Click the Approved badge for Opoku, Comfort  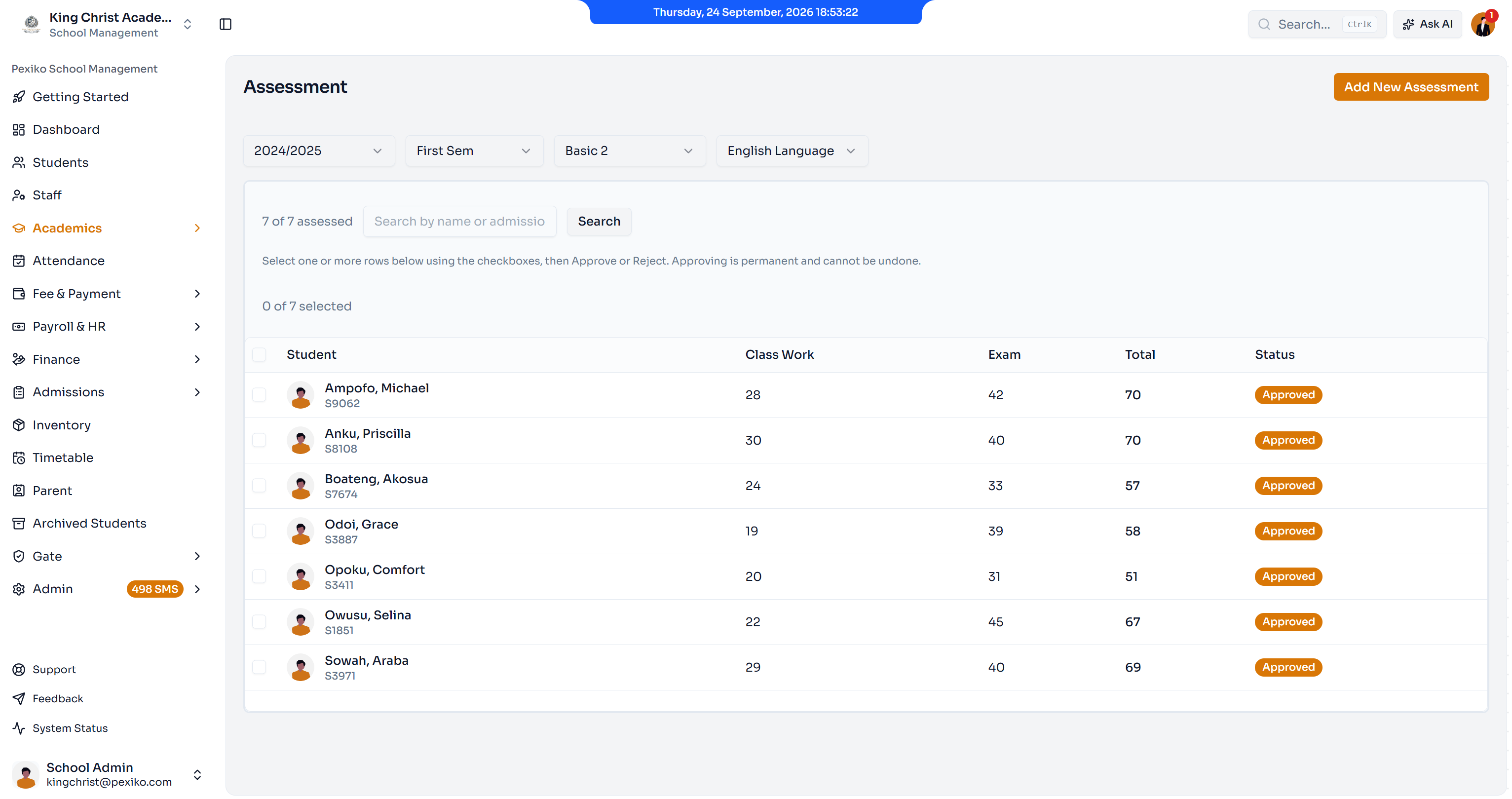pyautogui.click(x=1288, y=576)
